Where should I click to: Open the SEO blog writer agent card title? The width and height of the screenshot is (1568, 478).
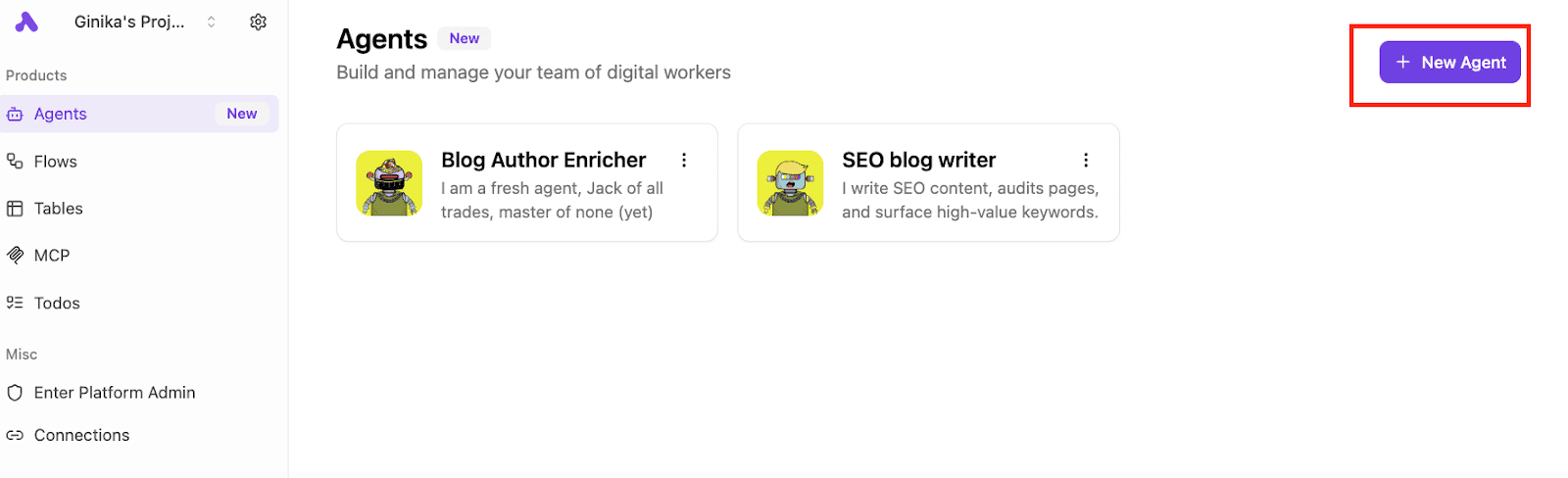pyautogui.click(x=918, y=160)
